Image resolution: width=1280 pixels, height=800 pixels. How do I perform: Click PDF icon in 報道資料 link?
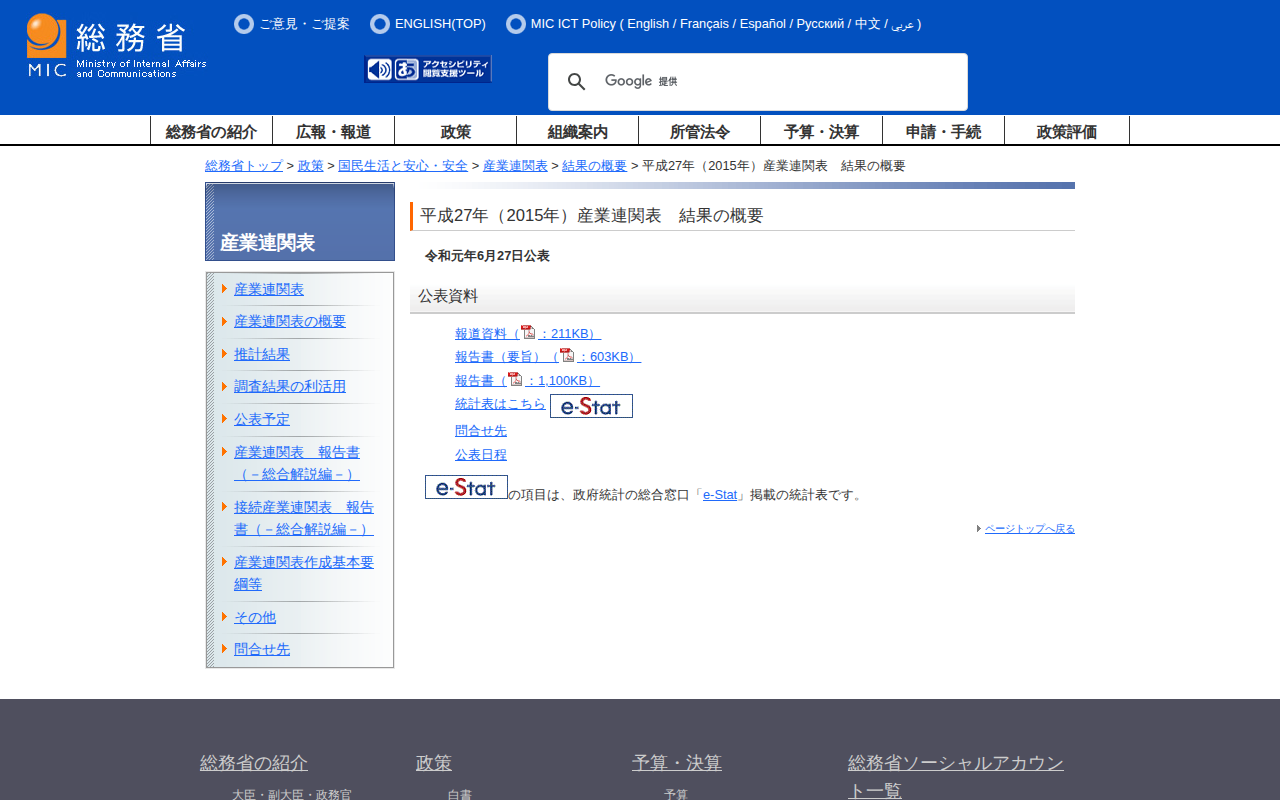[x=528, y=333]
